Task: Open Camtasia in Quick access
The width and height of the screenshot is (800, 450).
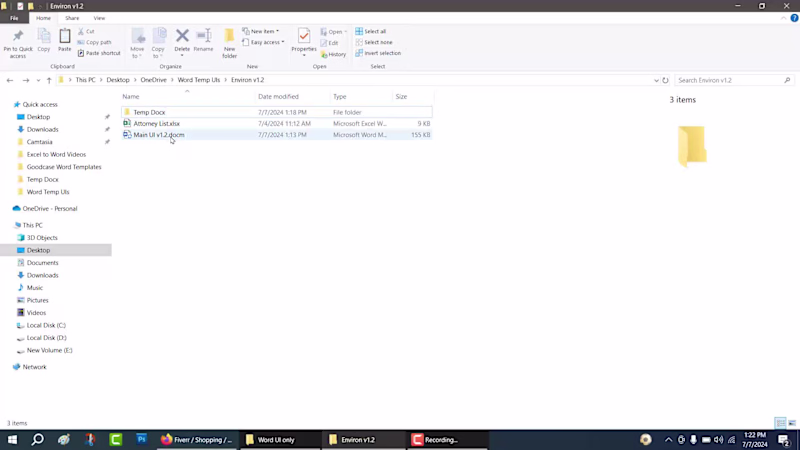Action: [39, 142]
